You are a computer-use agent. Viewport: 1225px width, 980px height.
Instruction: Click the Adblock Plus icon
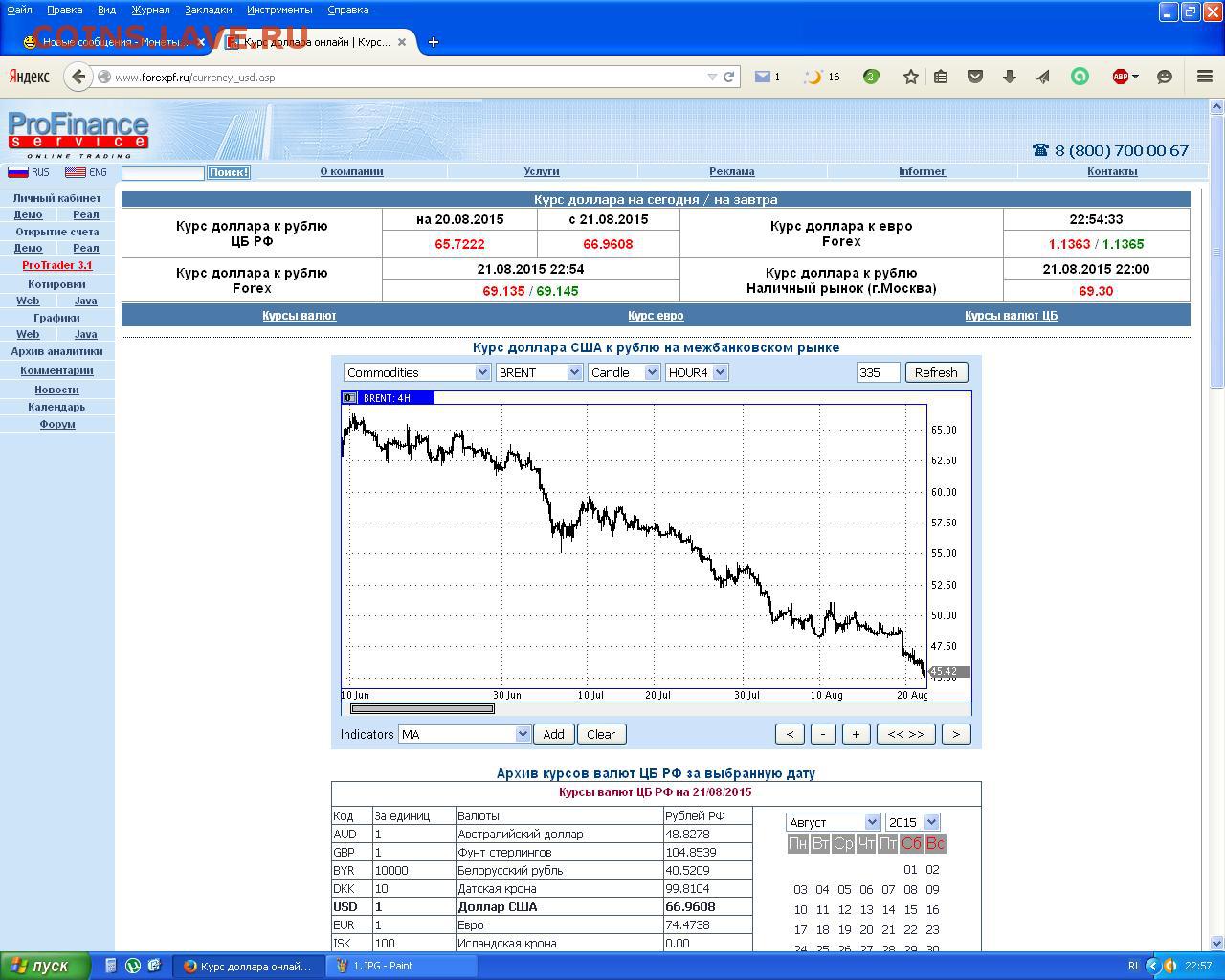tap(1120, 77)
